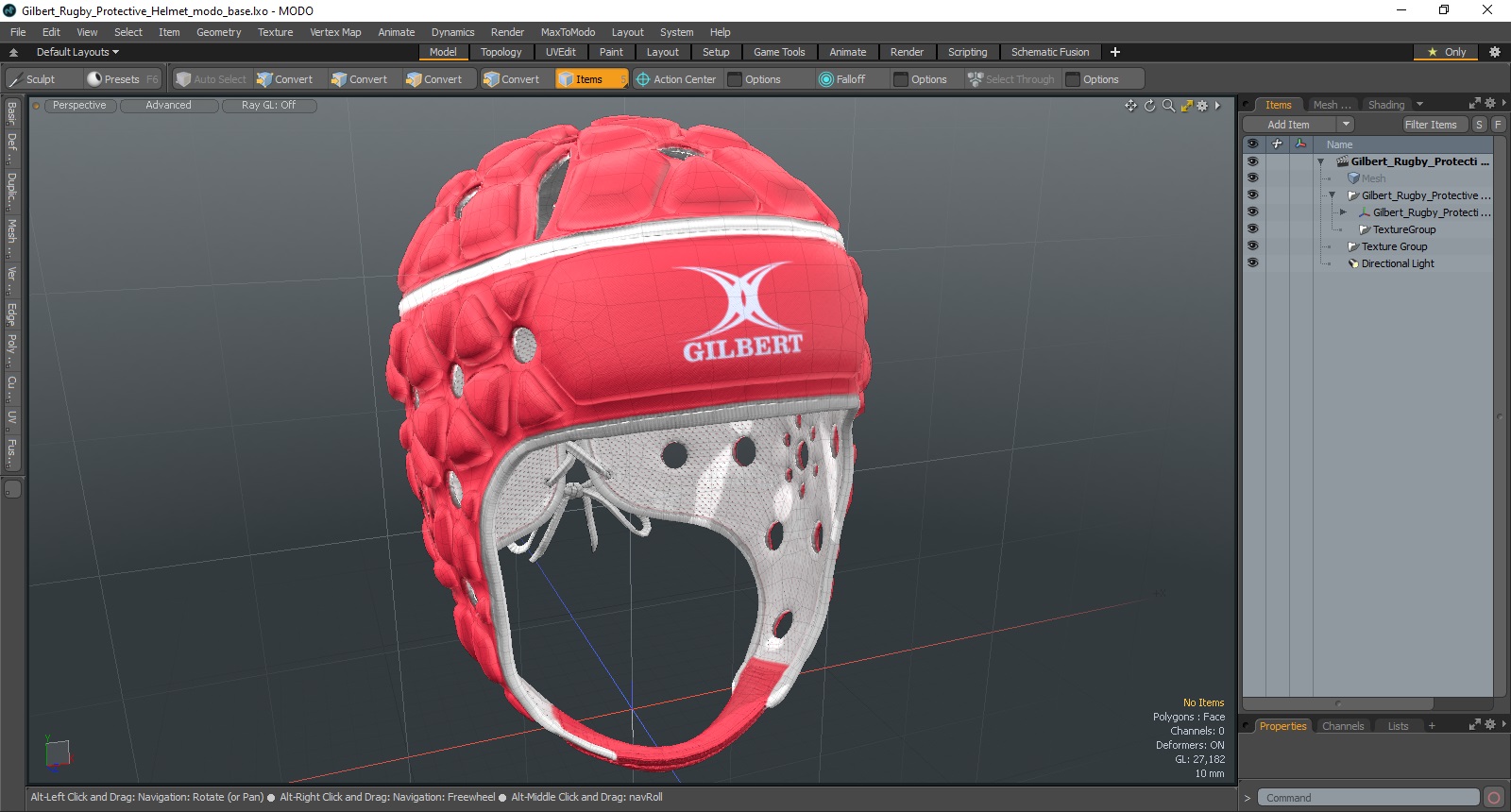Click the Items panel expand arrows icon
Screen dimensions: 1511x812
1475,103
